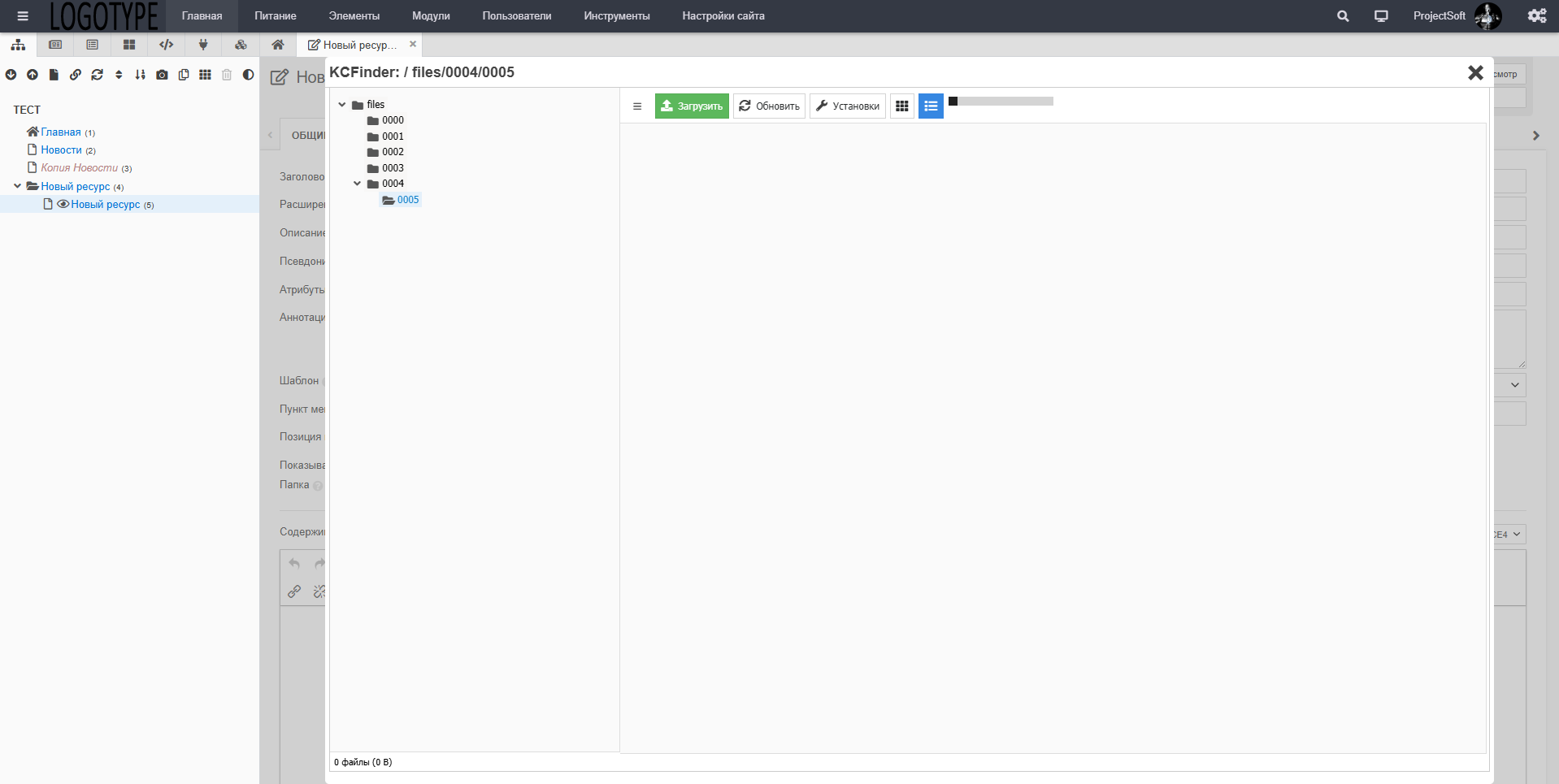Viewport: 1559px width, 784px height.
Task: Collapse the «Новый ресурс» tree branch
Action: pos(17,186)
